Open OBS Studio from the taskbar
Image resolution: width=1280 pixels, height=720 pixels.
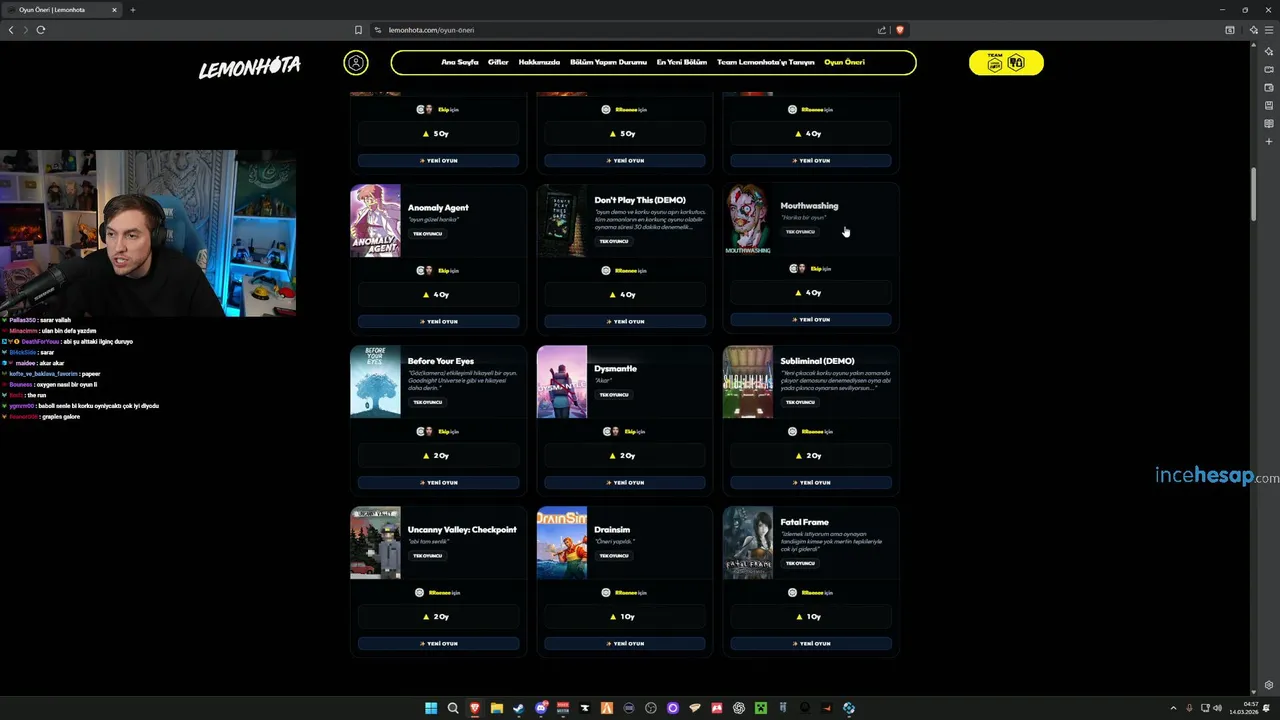click(x=651, y=708)
